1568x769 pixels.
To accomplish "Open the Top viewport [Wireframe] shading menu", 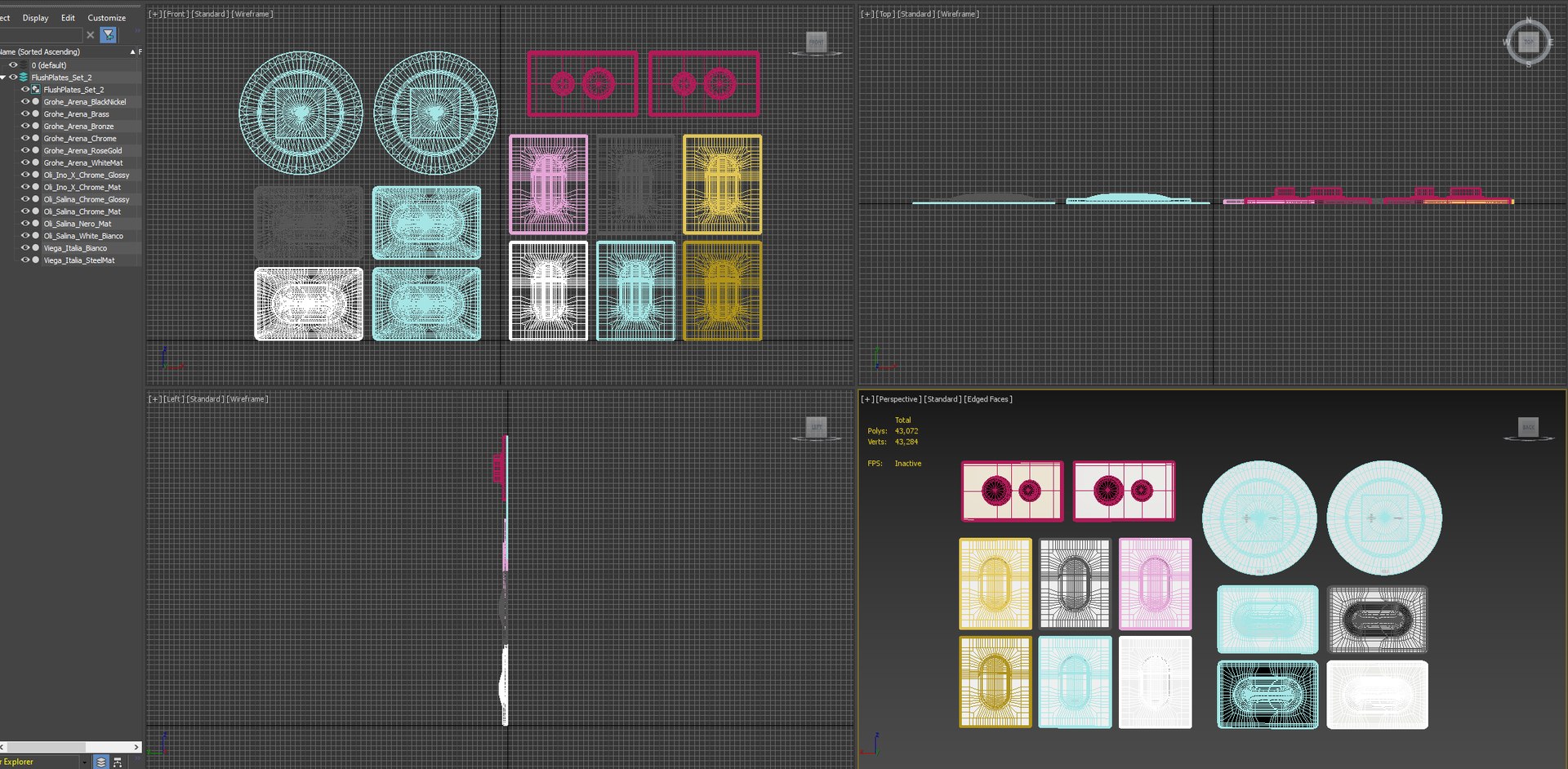I will pyautogui.click(x=958, y=14).
